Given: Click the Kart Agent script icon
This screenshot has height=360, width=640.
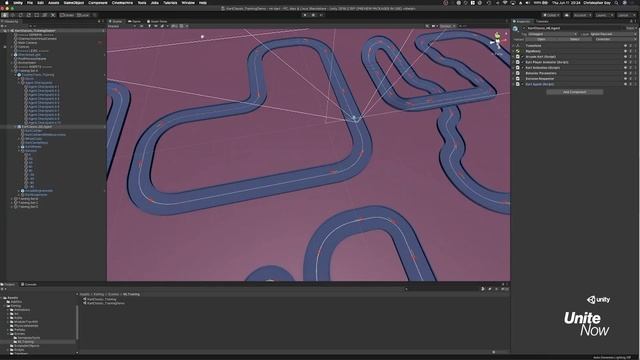Looking at the screenshot, I should point(518,84).
